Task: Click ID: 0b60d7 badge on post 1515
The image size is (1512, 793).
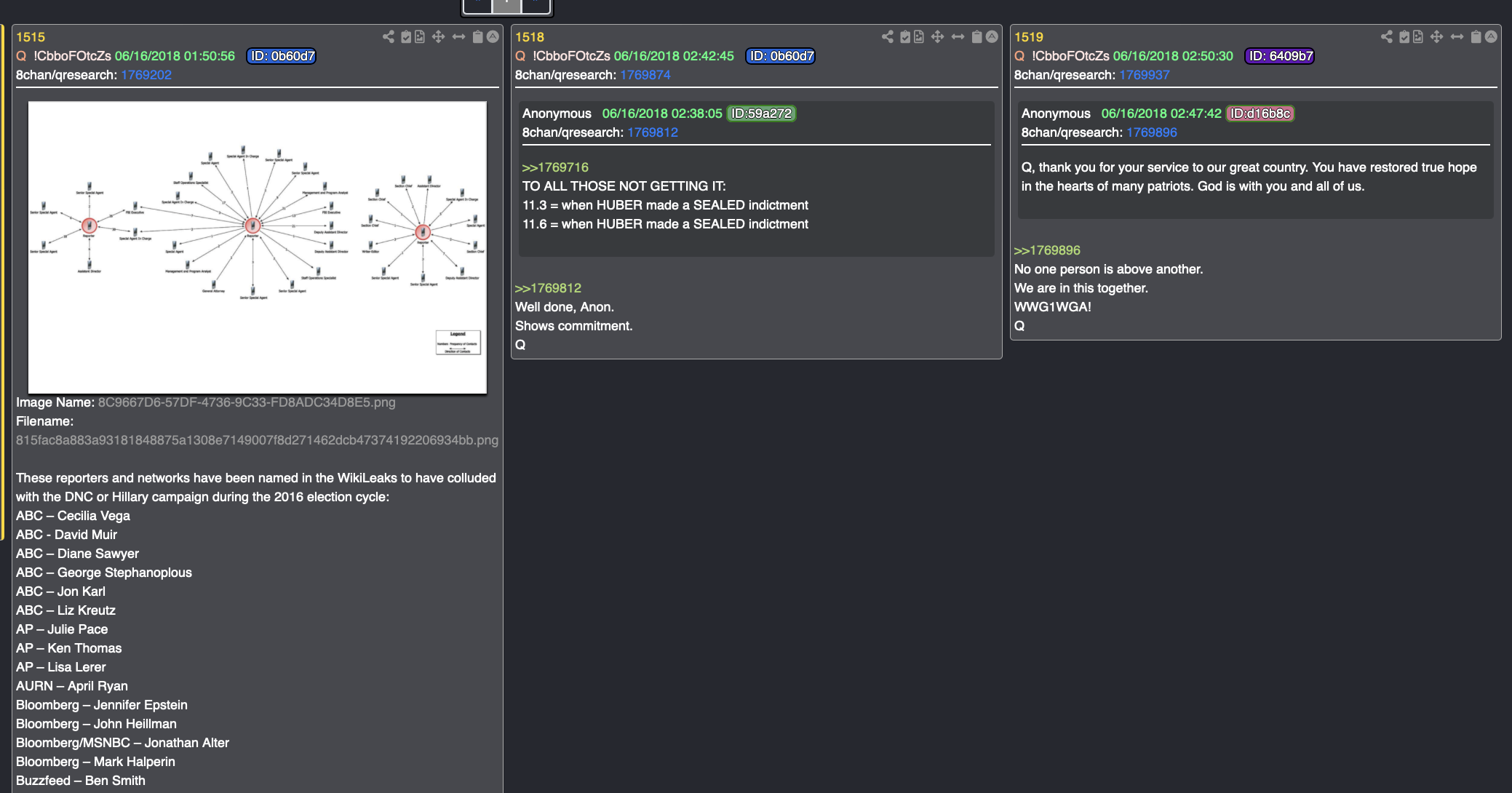Action: point(282,56)
